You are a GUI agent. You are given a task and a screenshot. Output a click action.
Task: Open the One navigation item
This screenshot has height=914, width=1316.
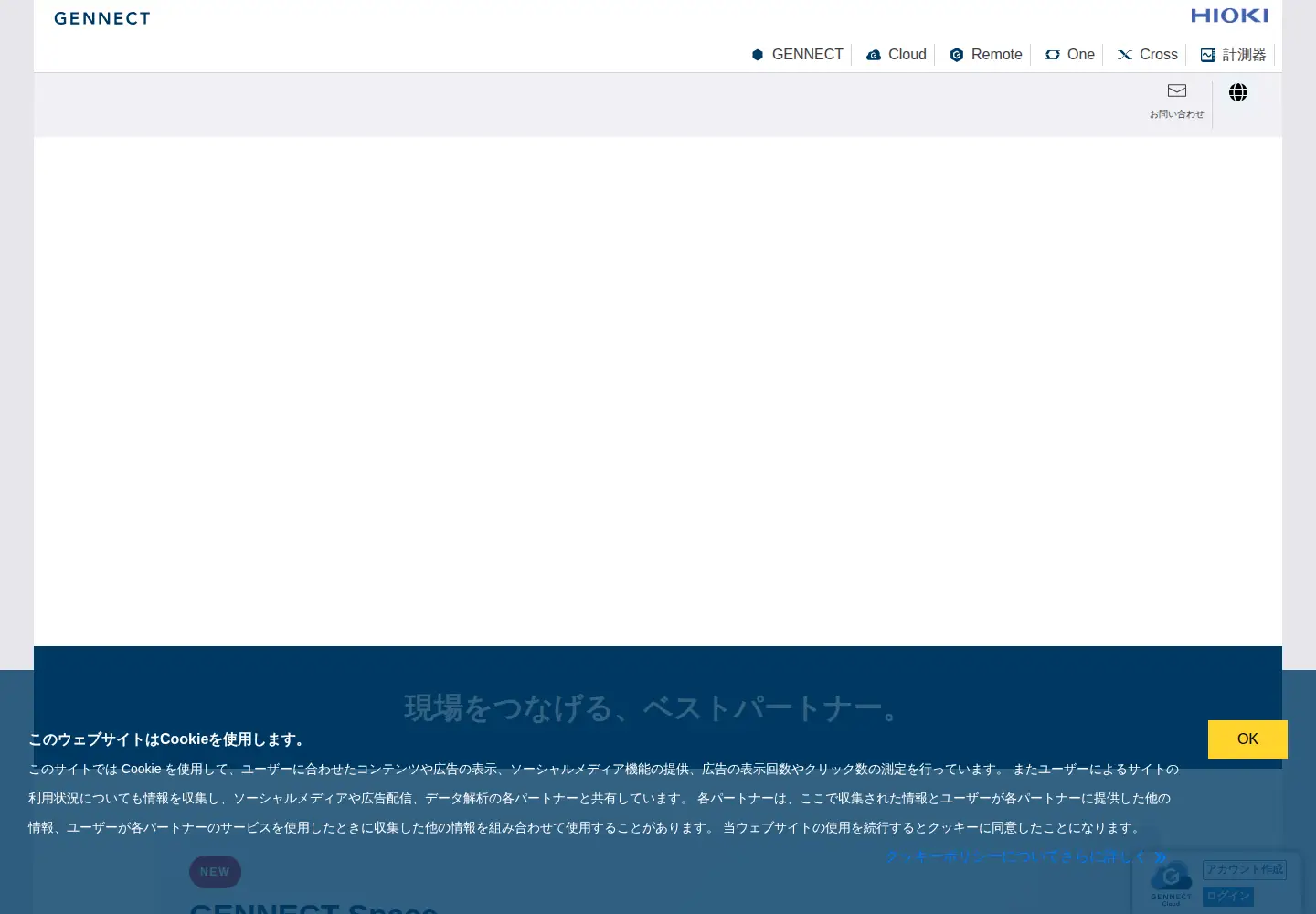click(1070, 55)
